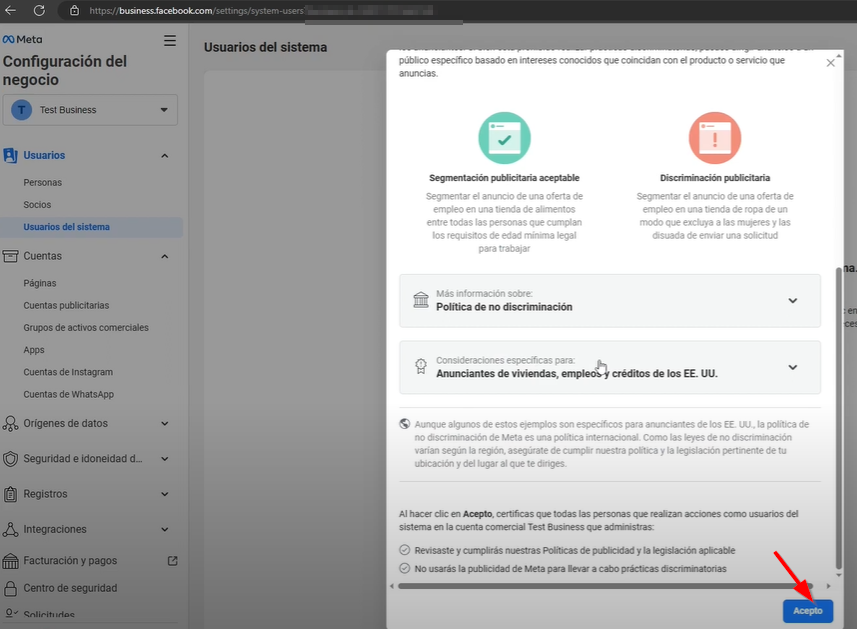Click the Registros clipboard icon
The height and width of the screenshot is (629, 857).
(10, 494)
